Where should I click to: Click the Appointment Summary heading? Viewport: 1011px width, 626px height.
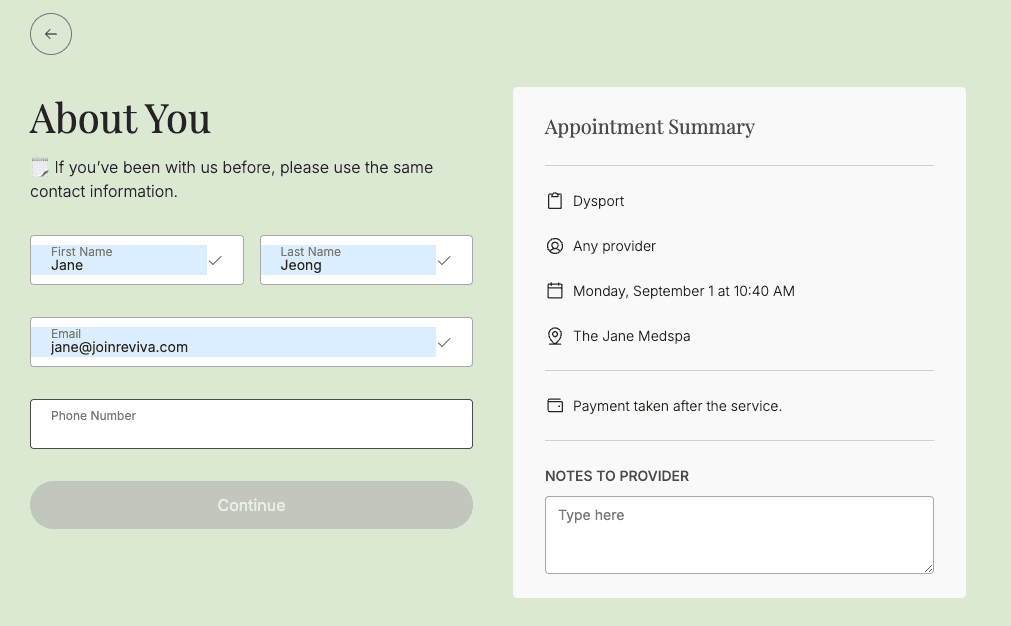pos(649,127)
